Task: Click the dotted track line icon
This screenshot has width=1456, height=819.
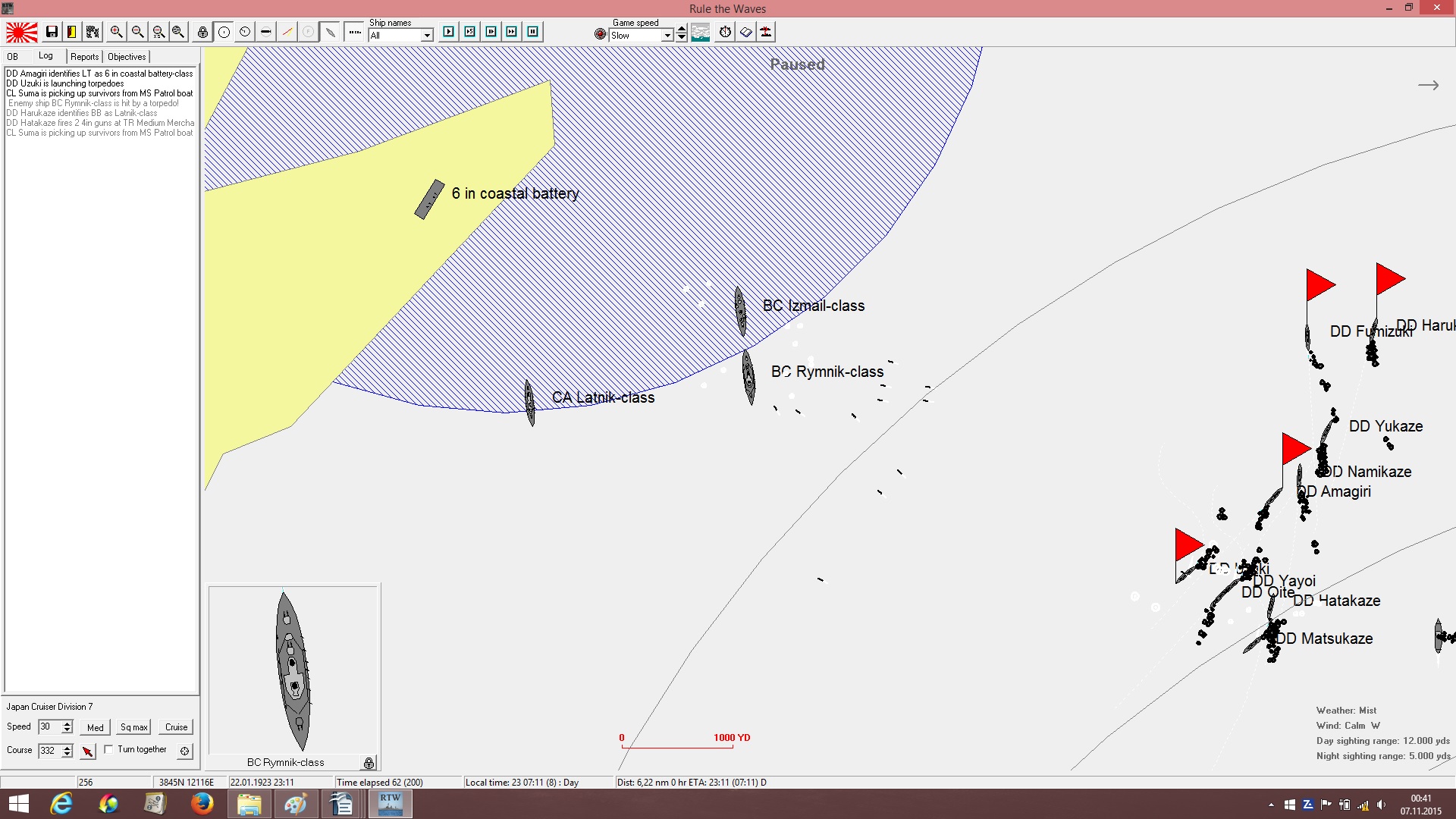Action: (x=354, y=32)
